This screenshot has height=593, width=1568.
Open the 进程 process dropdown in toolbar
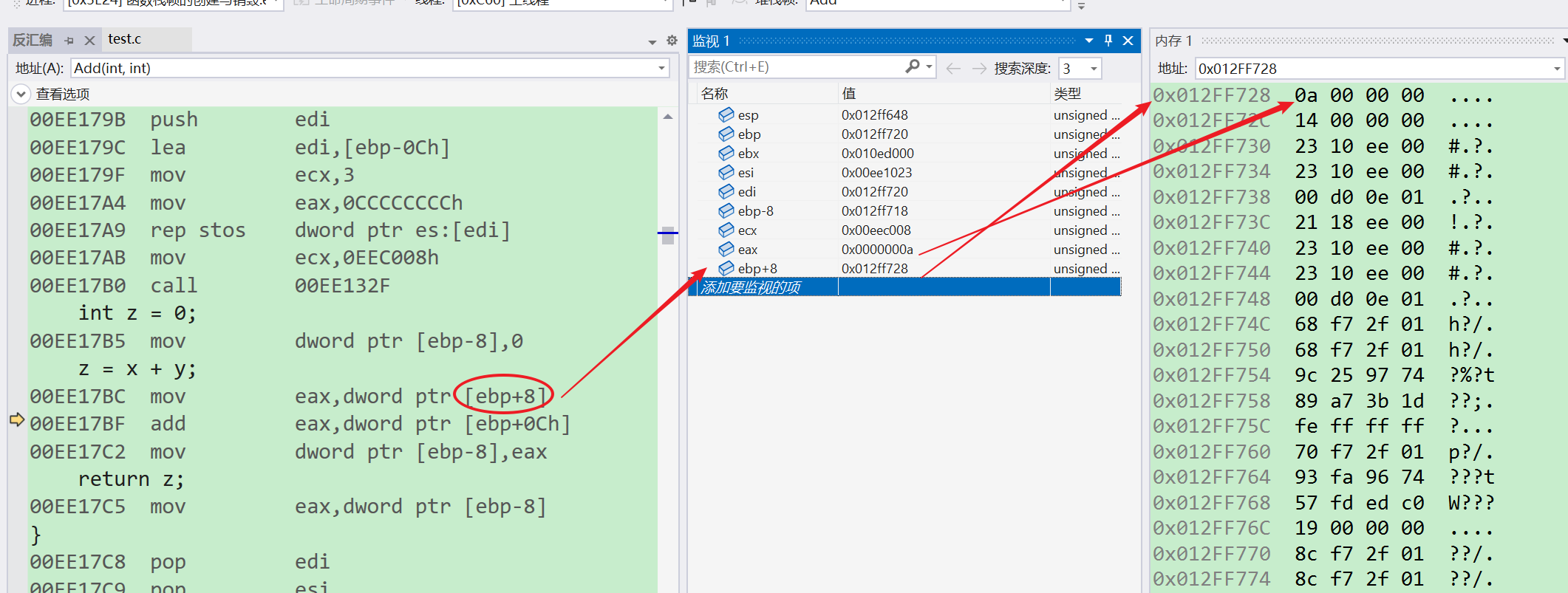tap(275, 2)
